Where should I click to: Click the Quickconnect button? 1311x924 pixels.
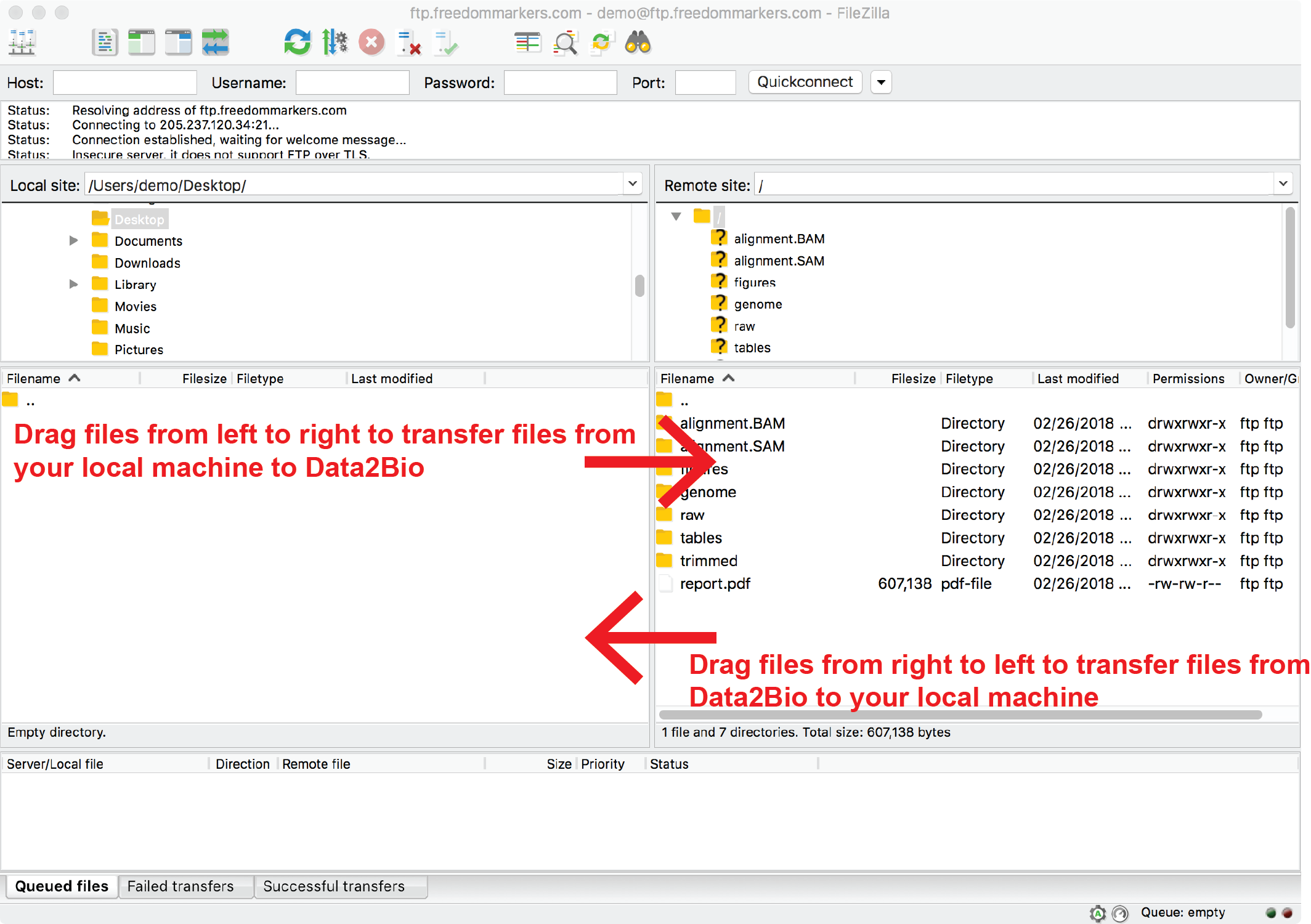[805, 82]
